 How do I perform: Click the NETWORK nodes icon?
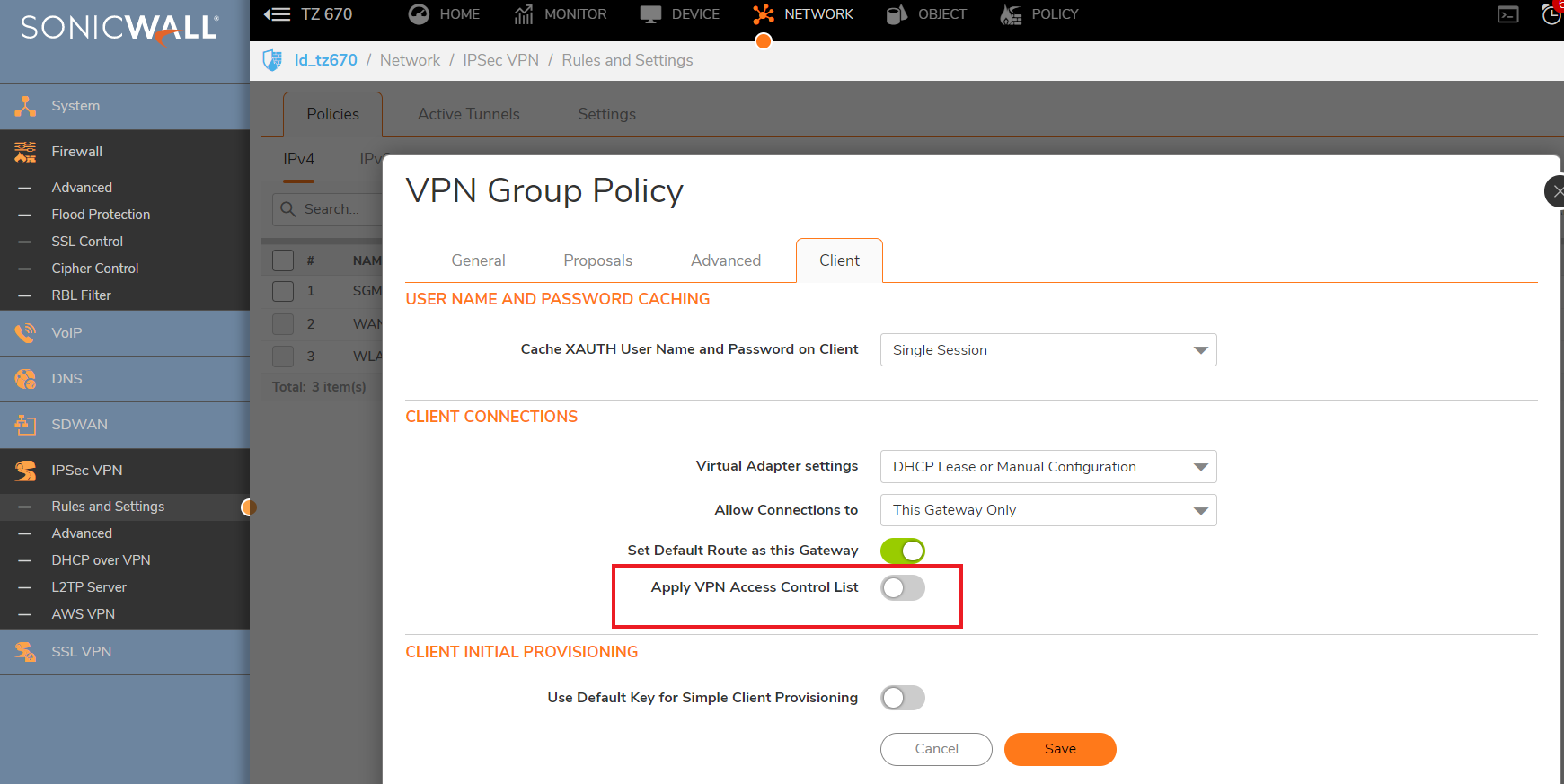[x=764, y=14]
